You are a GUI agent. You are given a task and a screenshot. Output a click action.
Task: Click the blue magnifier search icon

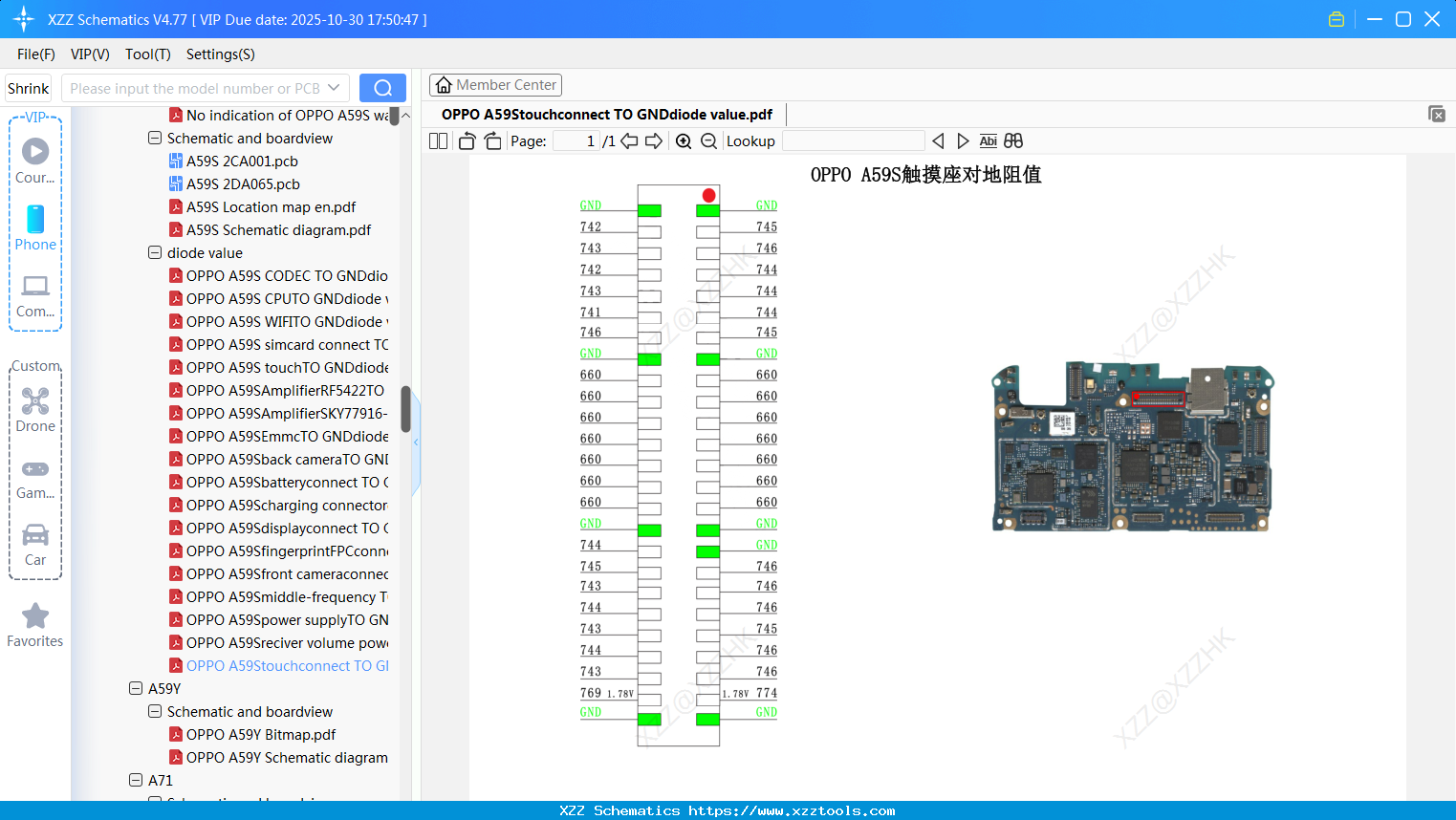point(382,87)
